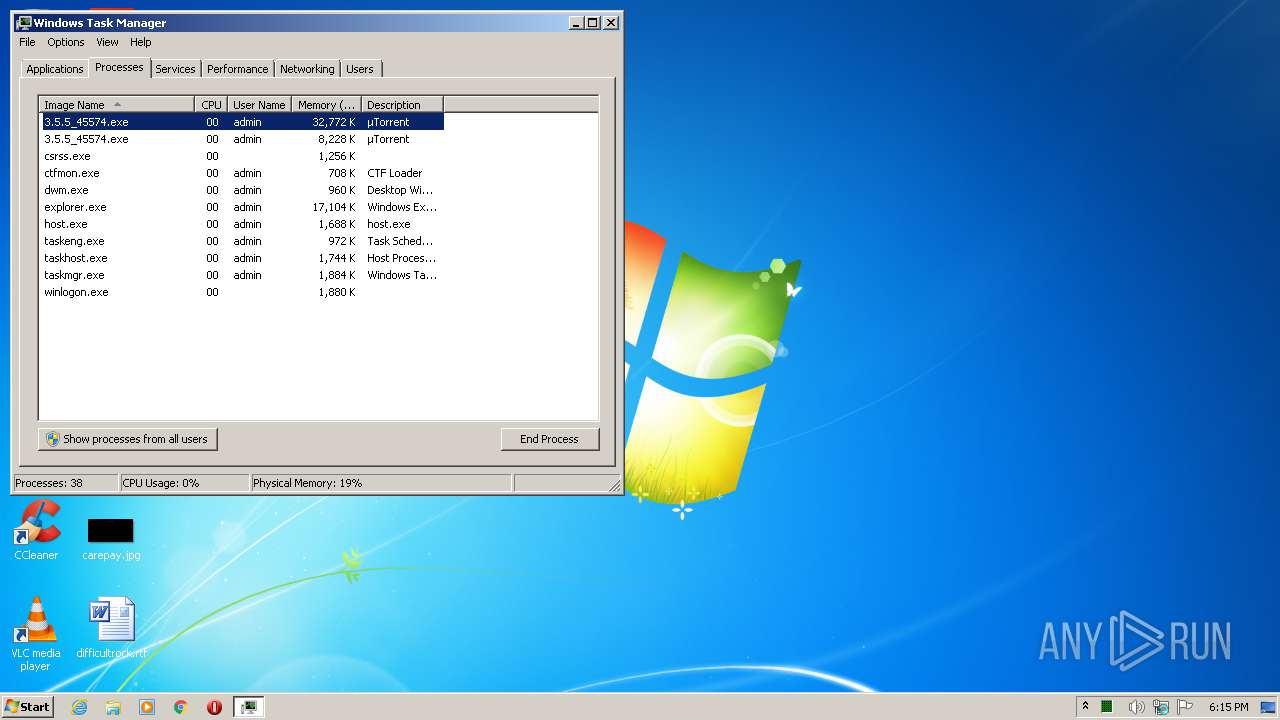Select 3.5.5_45574.exe row using 8,228 K
Image resolution: width=1280 pixels, height=720 pixels.
(x=241, y=139)
